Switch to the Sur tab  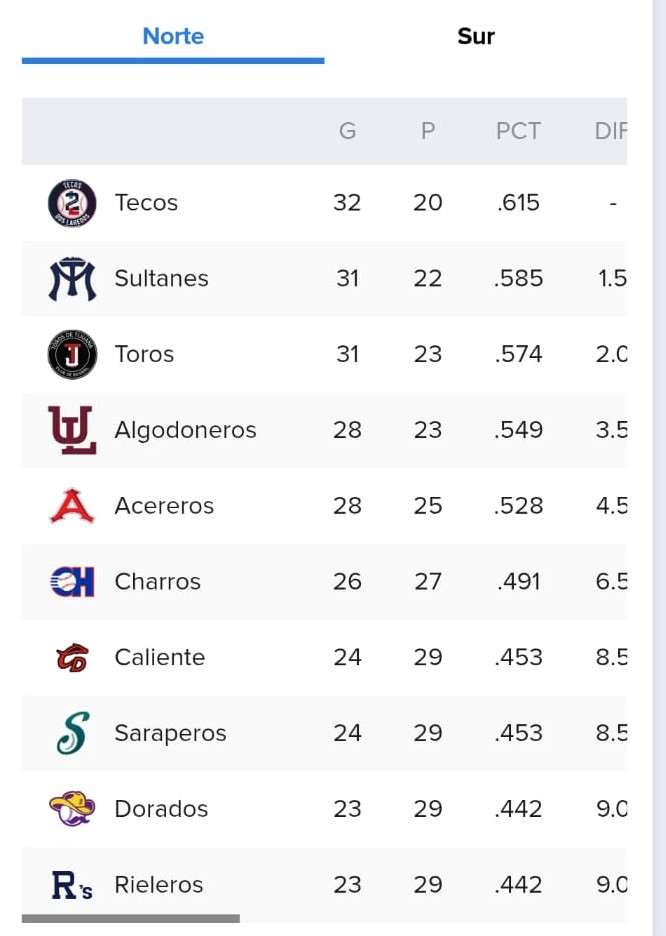click(476, 36)
